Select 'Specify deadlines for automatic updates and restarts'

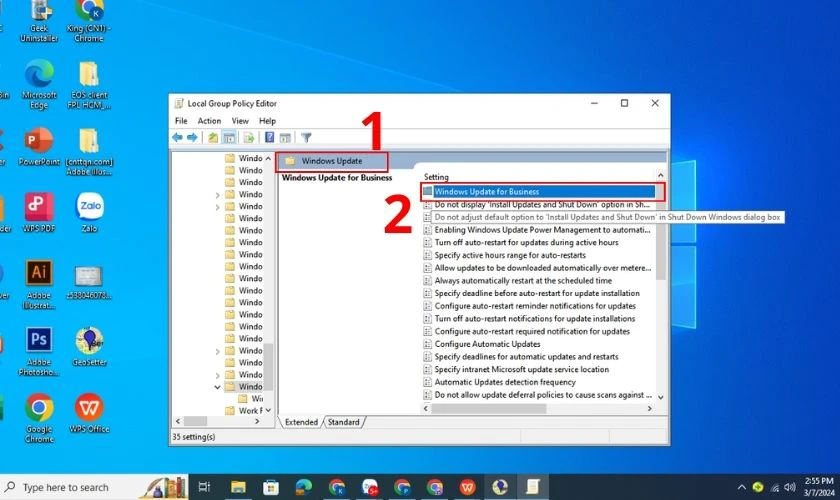tap(521, 357)
